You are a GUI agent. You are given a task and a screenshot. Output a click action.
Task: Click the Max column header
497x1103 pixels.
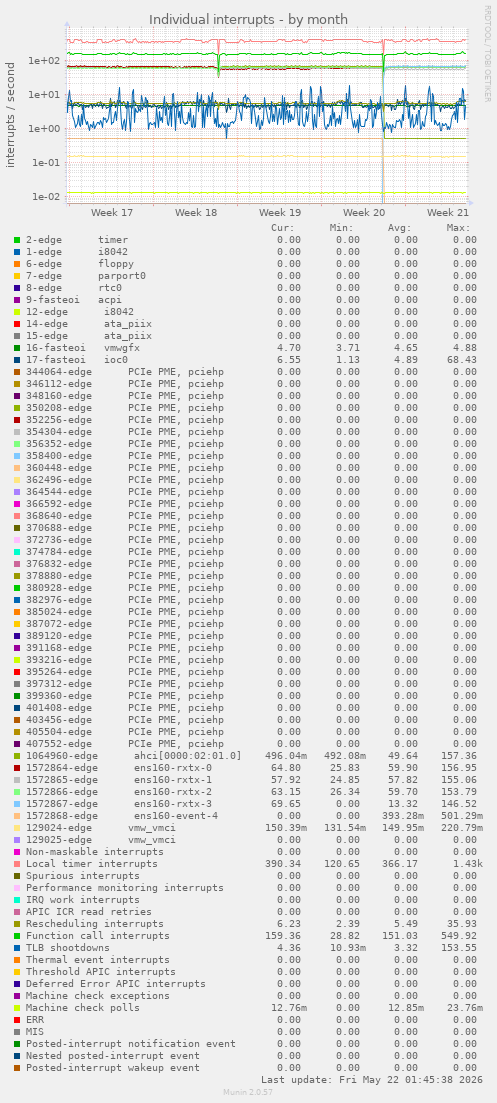click(458, 228)
